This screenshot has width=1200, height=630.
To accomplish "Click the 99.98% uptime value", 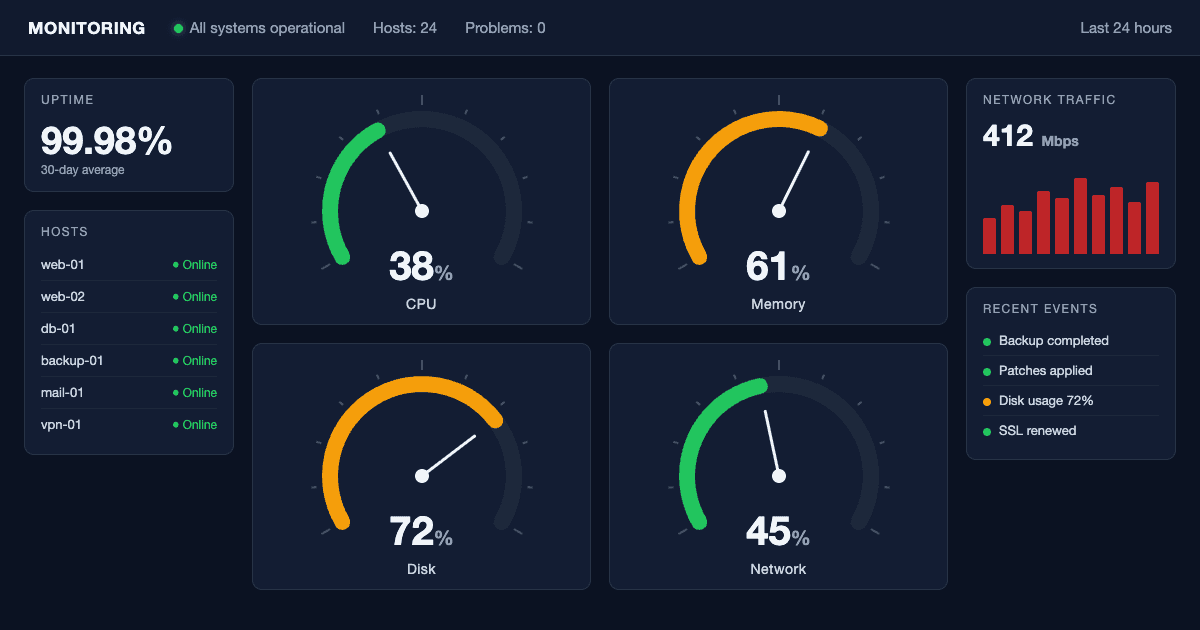I will (107, 141).
